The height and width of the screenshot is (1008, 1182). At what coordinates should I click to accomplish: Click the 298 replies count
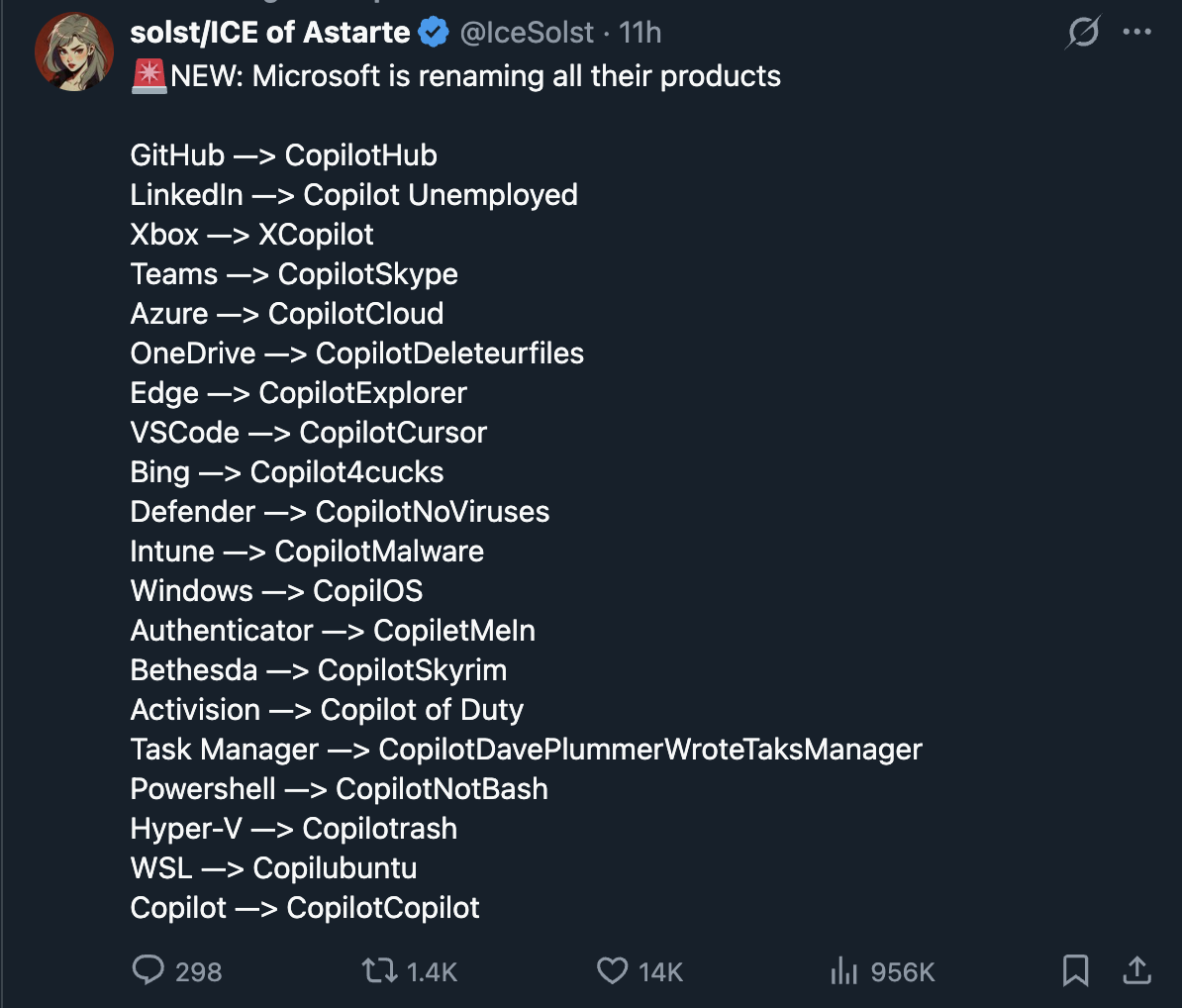coord(198,972)
